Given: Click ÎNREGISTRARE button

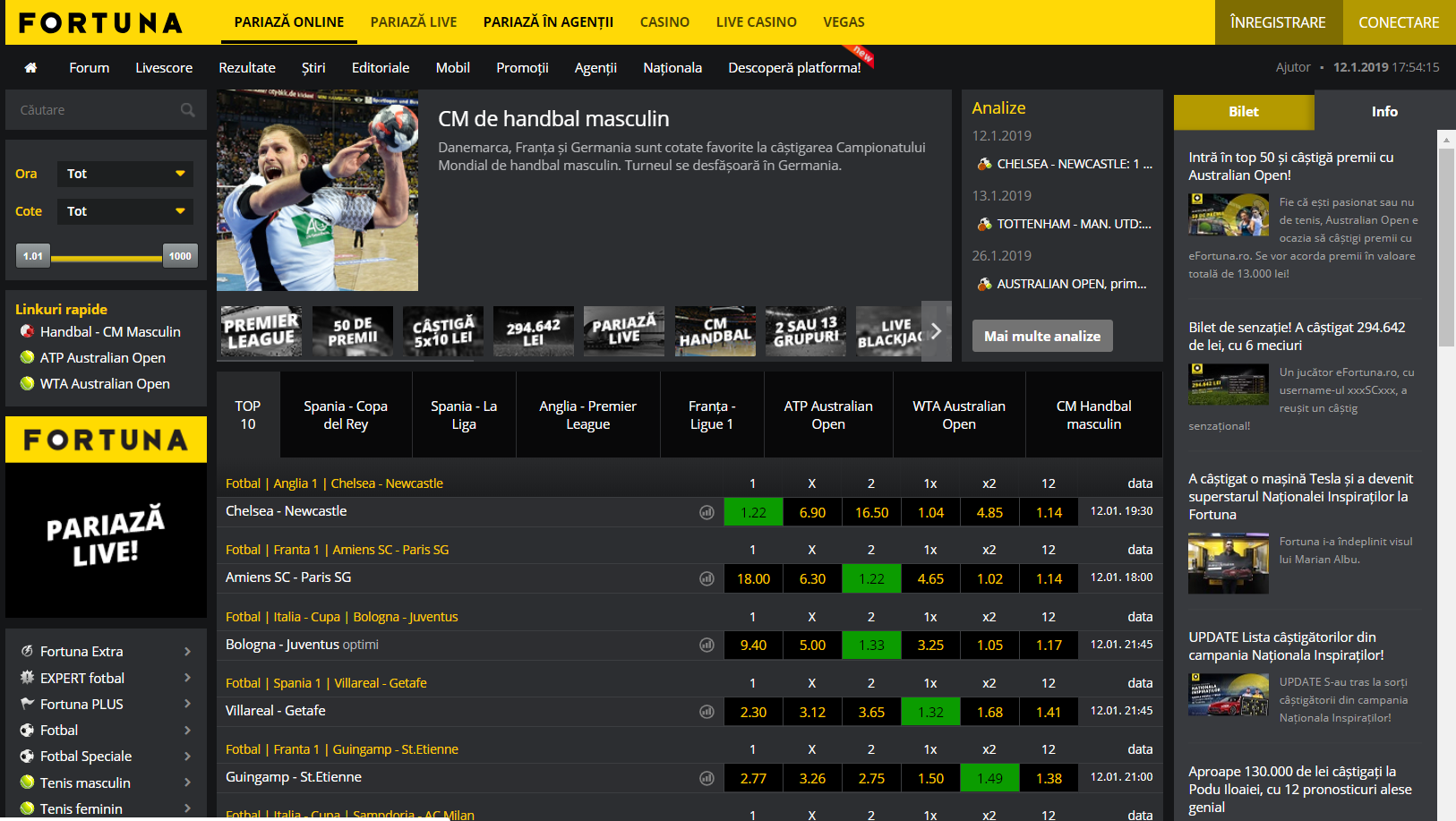Looking at the screenshot, I should [1279, 22].
